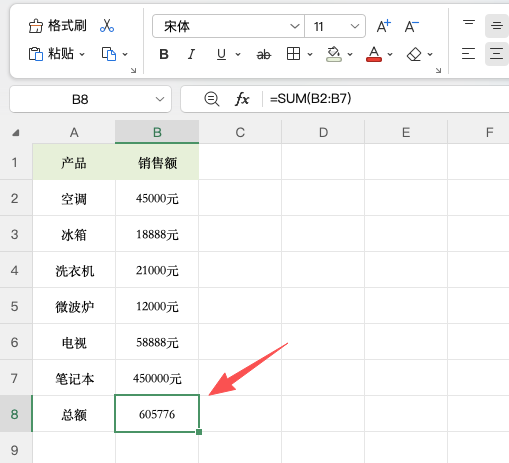Click the Borders icon
The width and height of the screenshot is (509, 463).
(x=293, y=54)
